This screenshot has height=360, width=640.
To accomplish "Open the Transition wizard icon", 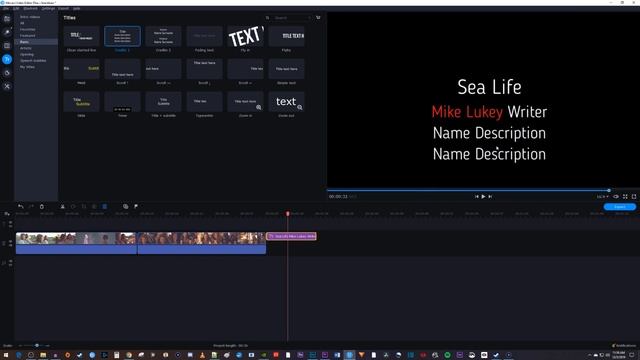I will (125, 207).
